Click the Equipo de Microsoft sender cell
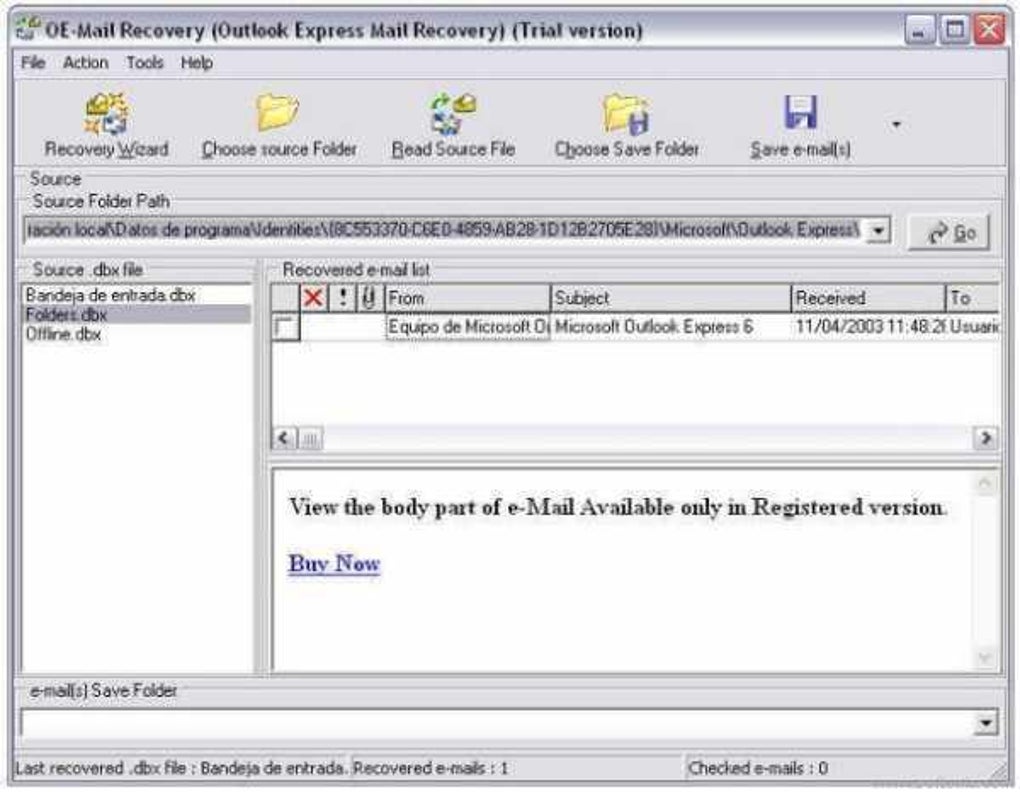The image size is (1020, 792). (x=468, y=327)
